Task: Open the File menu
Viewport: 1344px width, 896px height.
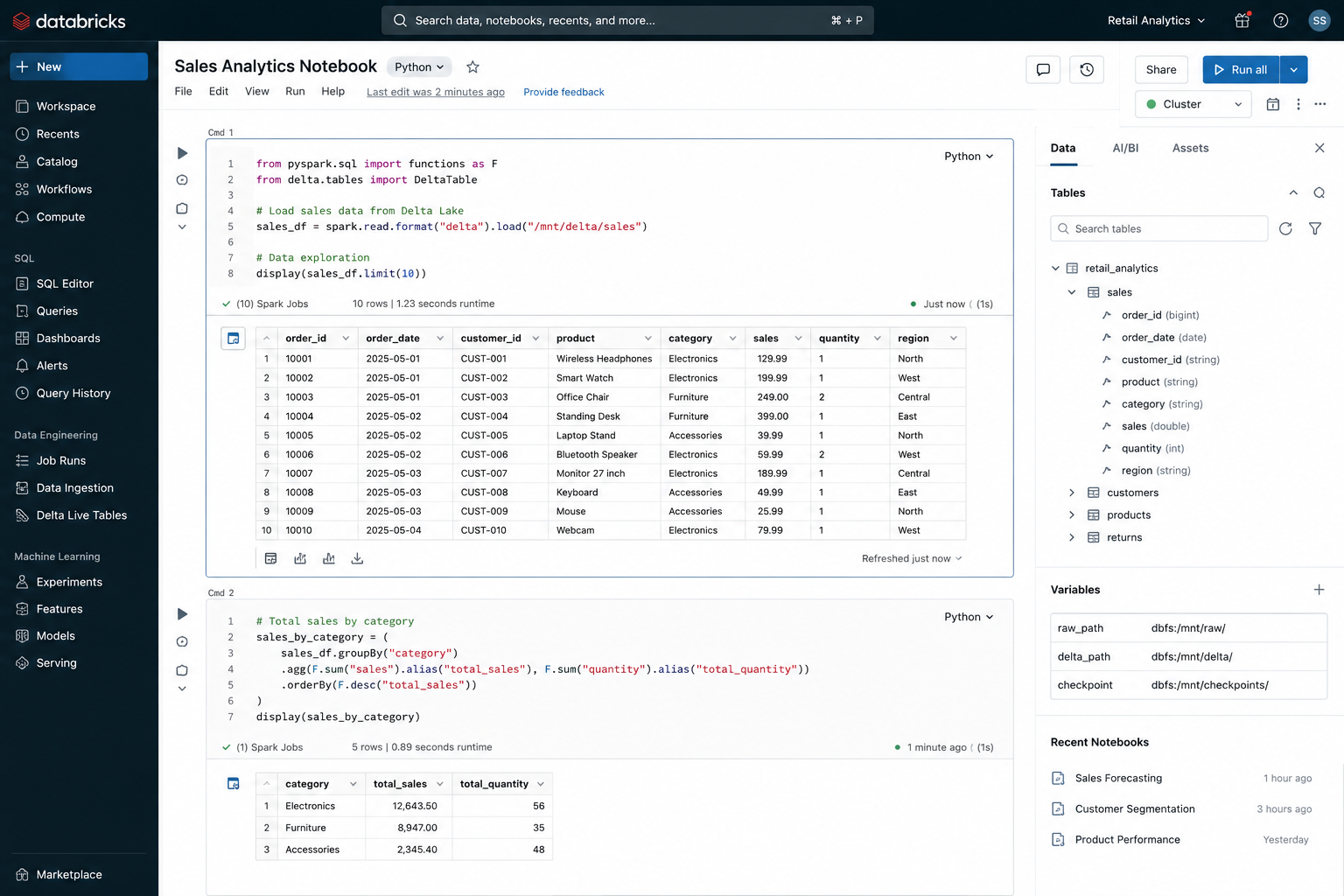Action: point(183,91)
